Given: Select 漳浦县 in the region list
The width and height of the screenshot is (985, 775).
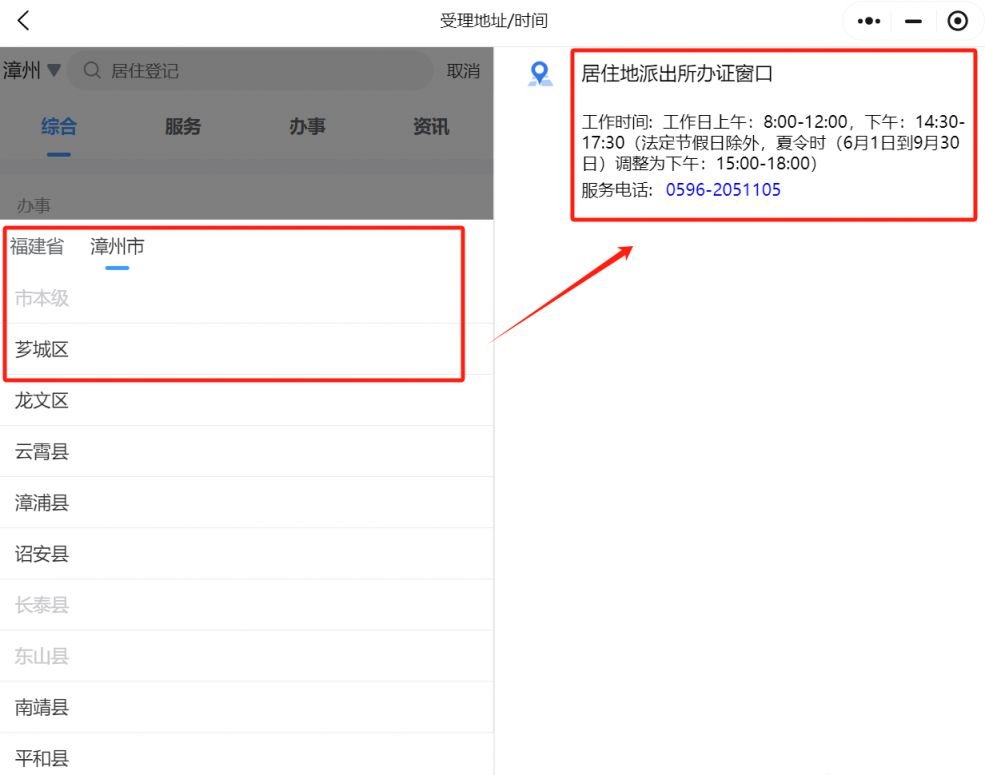Looking at the screenshot, I should point(42,503).
